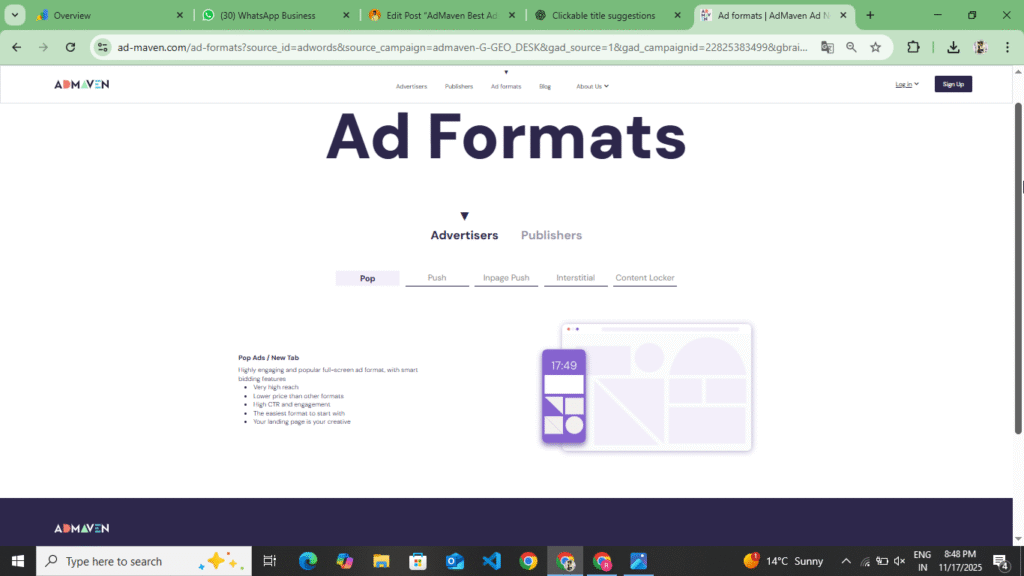Open the tab search chevron
This screenshot has height=576, width=1024.
14,15
